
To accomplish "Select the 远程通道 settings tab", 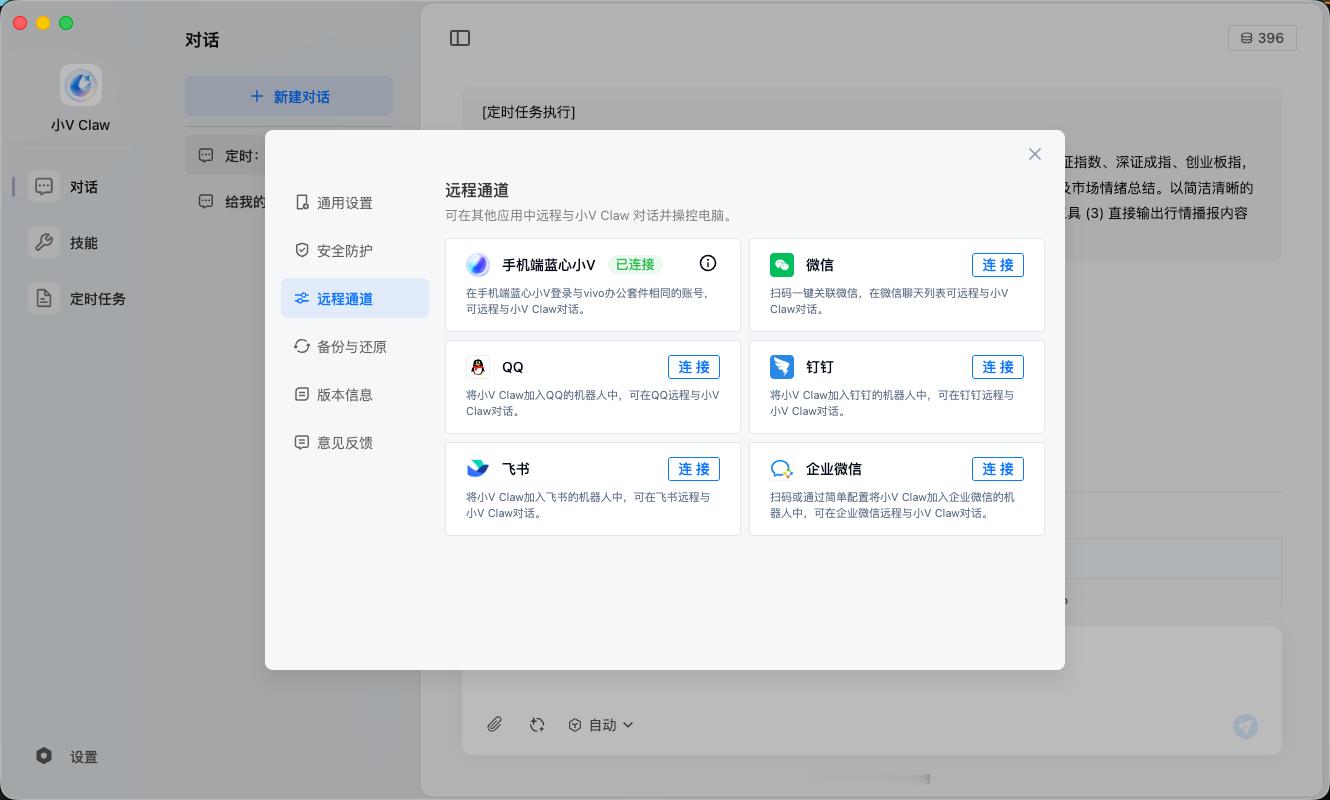I will (x=355, y=299).
